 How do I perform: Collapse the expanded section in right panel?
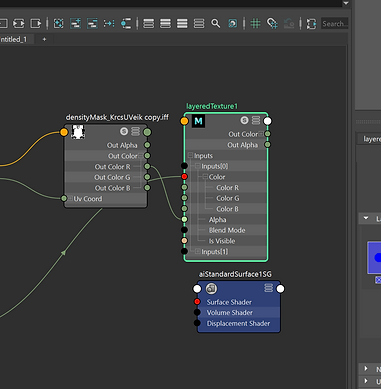tap(366, 219)
